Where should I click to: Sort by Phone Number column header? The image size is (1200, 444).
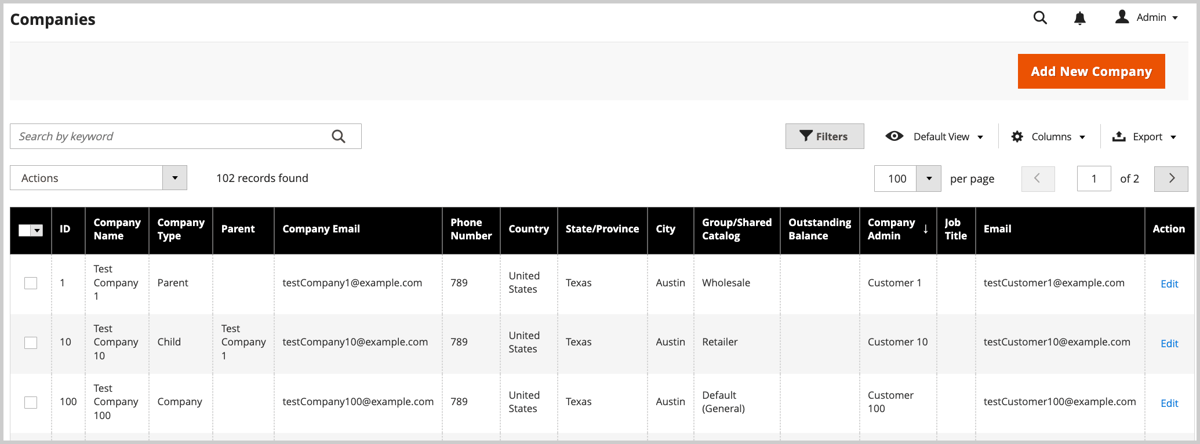[x=471, y=229]
